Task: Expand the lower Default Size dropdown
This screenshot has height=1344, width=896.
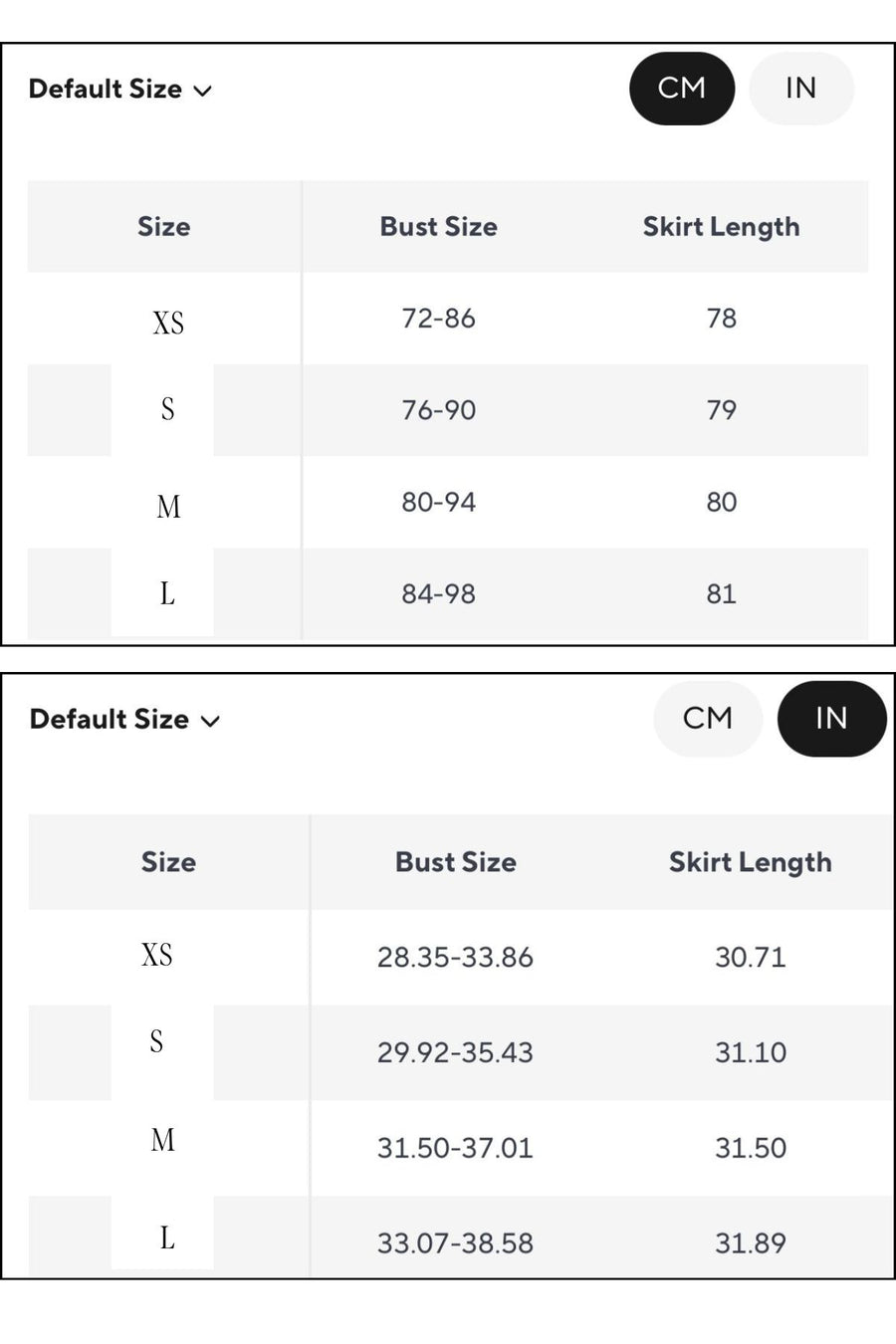Action: (124, 720)
